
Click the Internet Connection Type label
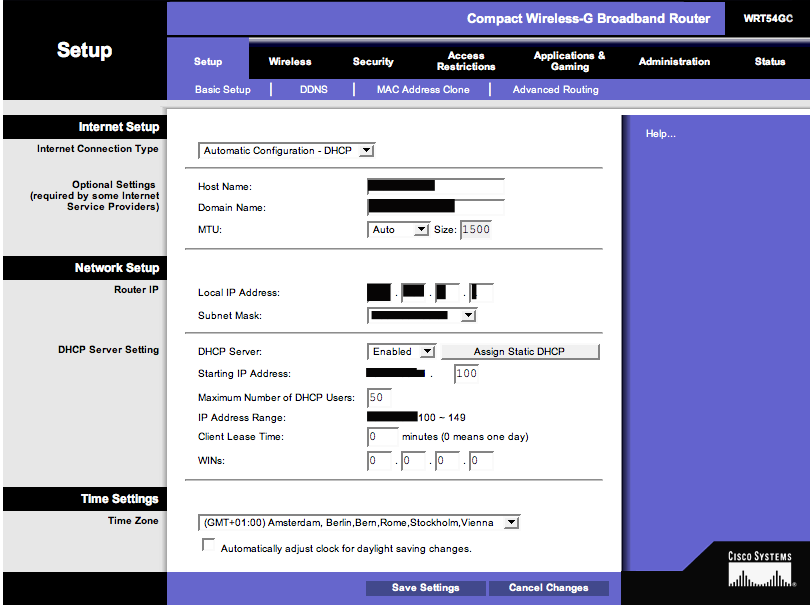(x=98, y=149)
